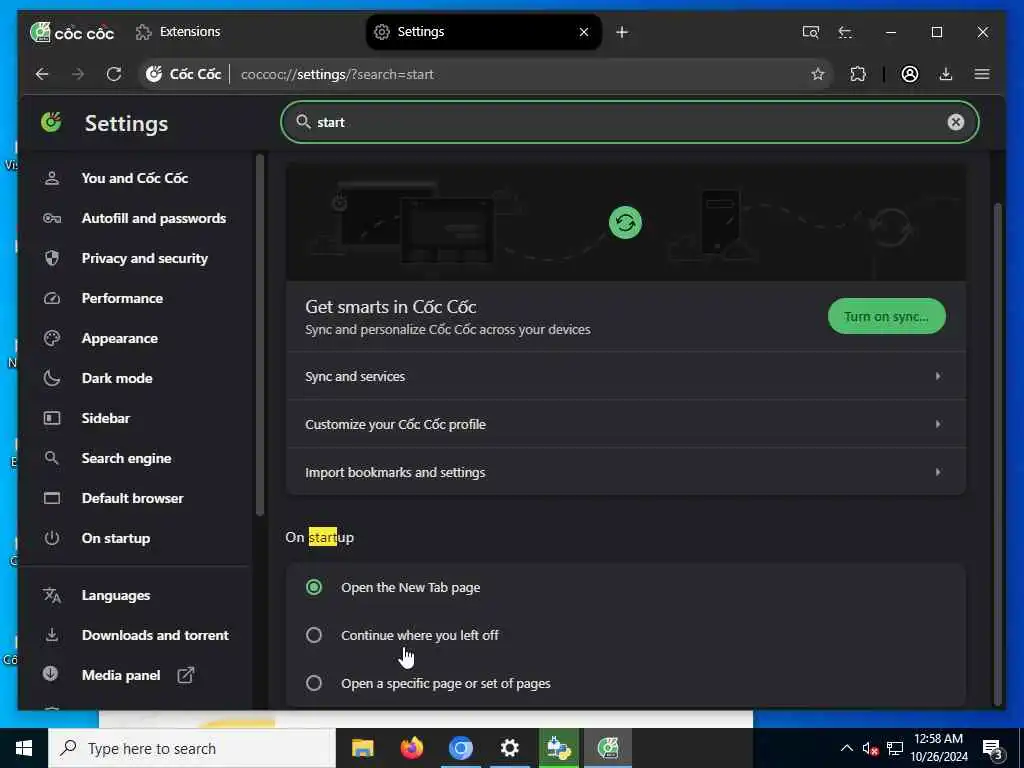This screenshot has width=1024, height=768.
Task: Click the address bar URL
Action: [337, 74]
